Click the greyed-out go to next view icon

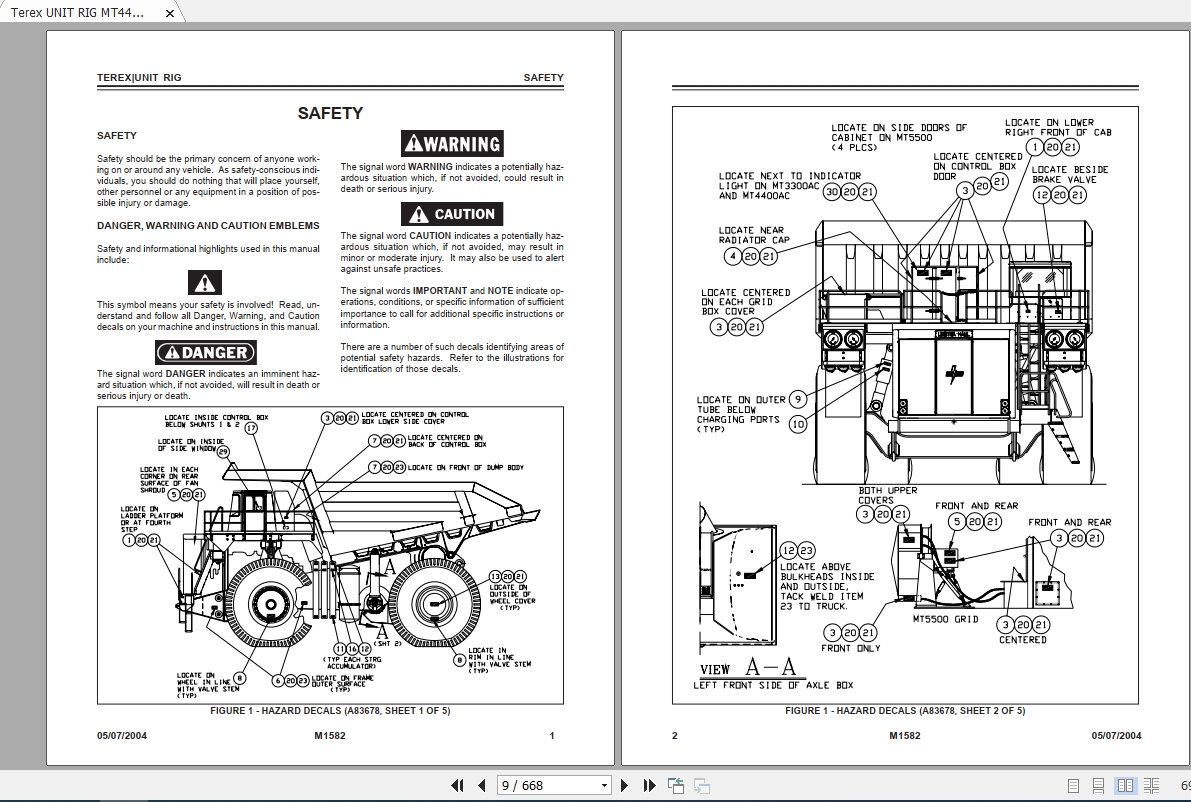[x=702, y=785]
